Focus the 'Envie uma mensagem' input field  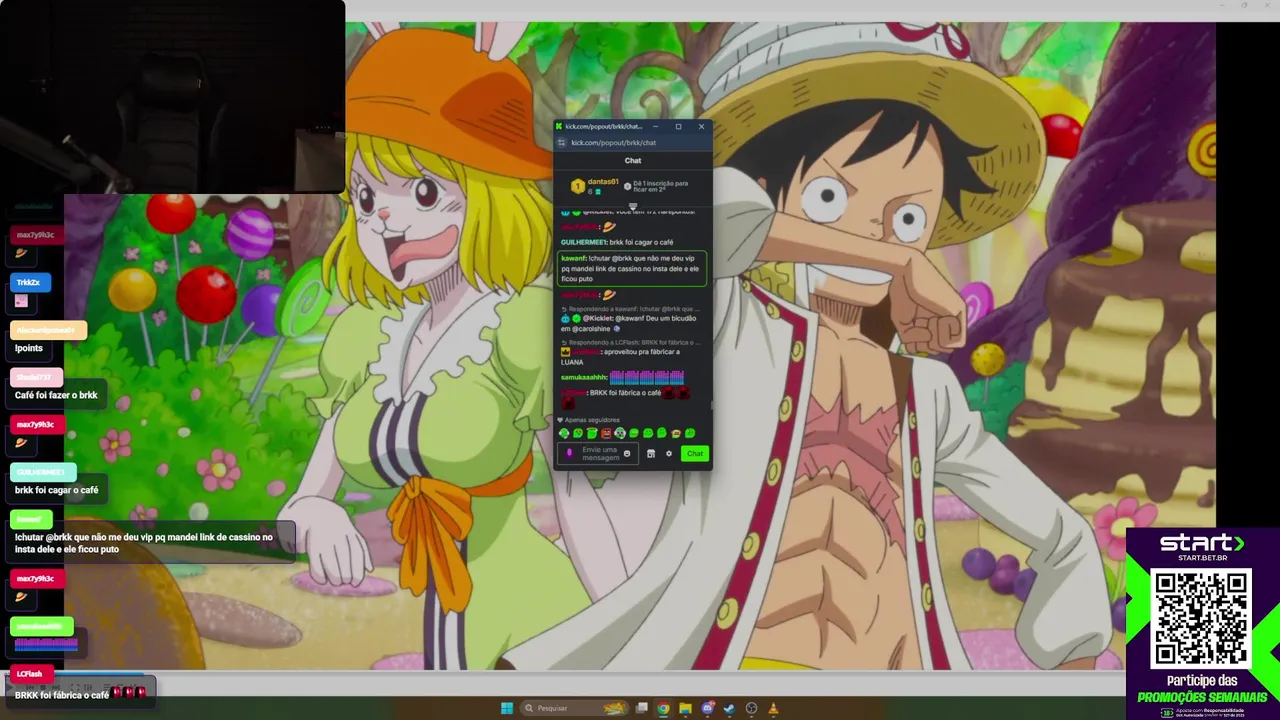pos(598,454)
